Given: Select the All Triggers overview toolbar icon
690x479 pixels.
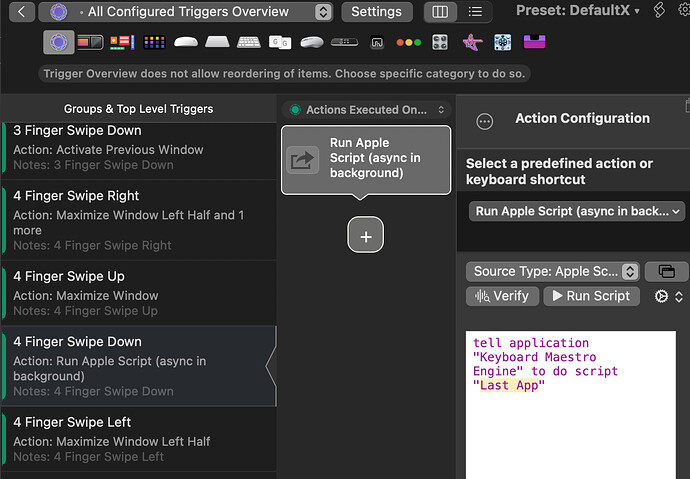Looking at the screenshot, I should 59,43.
